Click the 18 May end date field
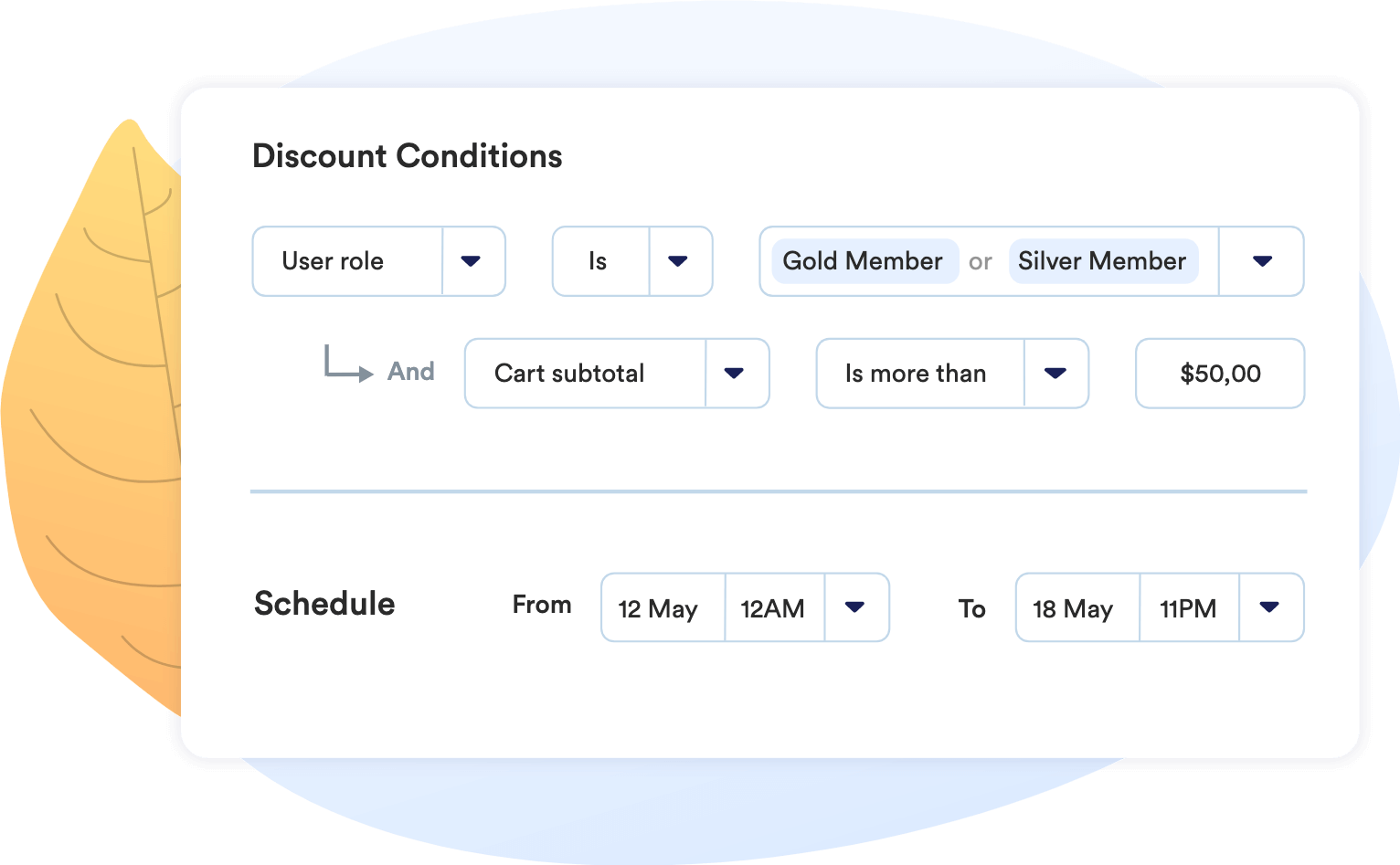 tap(1073, 608)
